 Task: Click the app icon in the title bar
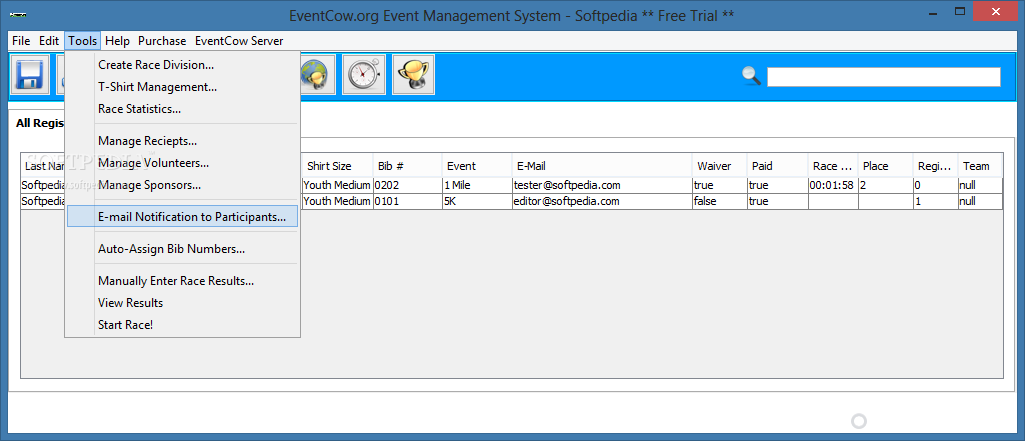click(x=18, y=14)
